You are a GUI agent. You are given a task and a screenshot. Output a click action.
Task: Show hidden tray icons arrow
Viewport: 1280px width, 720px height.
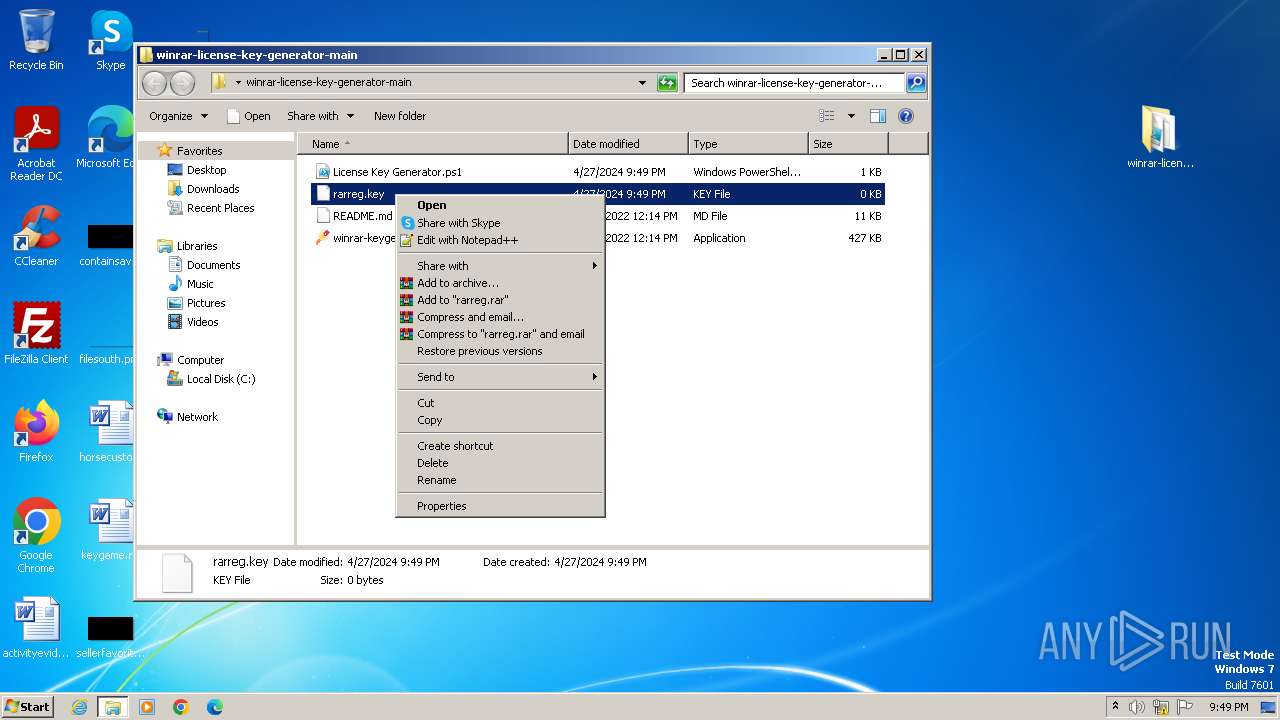pyautogui.click(x=1115, y=707)
